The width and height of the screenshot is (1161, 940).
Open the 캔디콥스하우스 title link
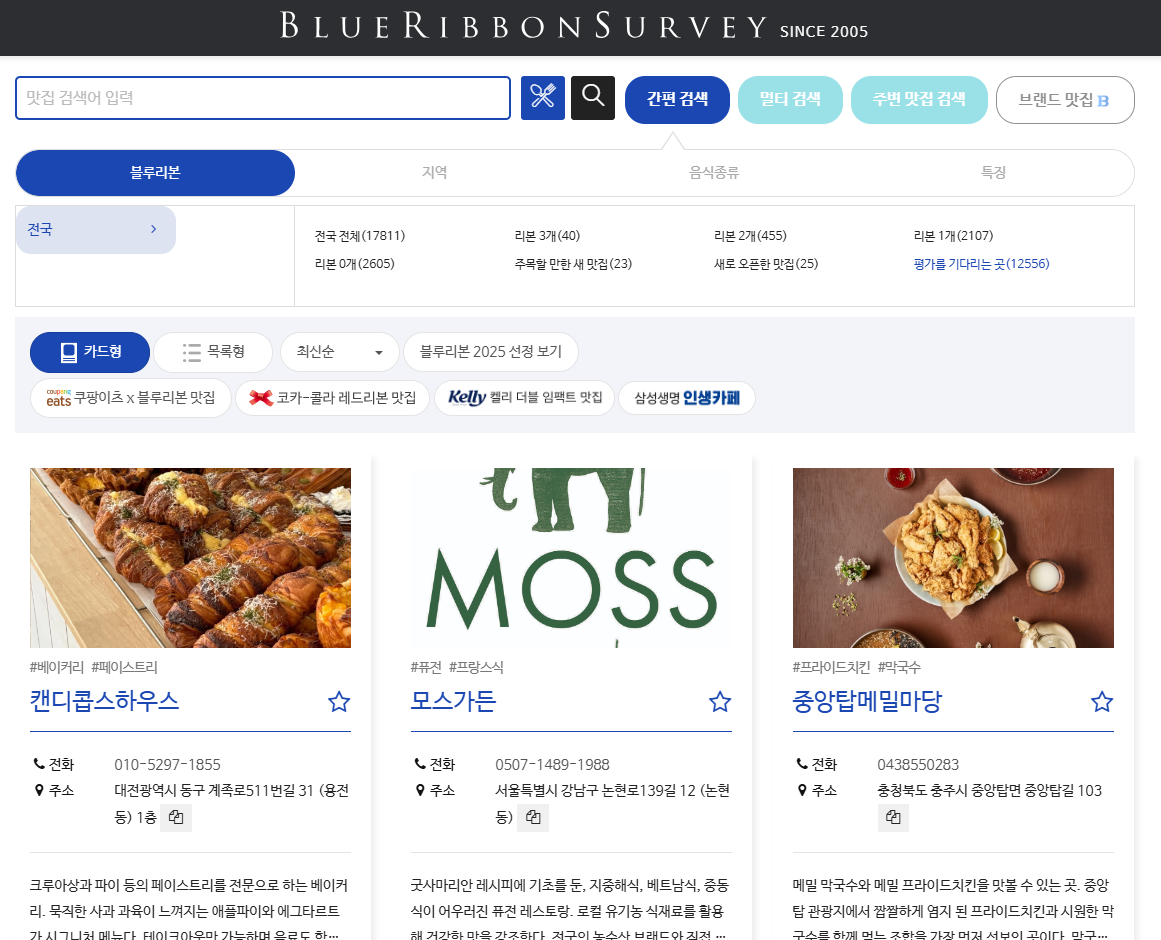coord(104,701)
